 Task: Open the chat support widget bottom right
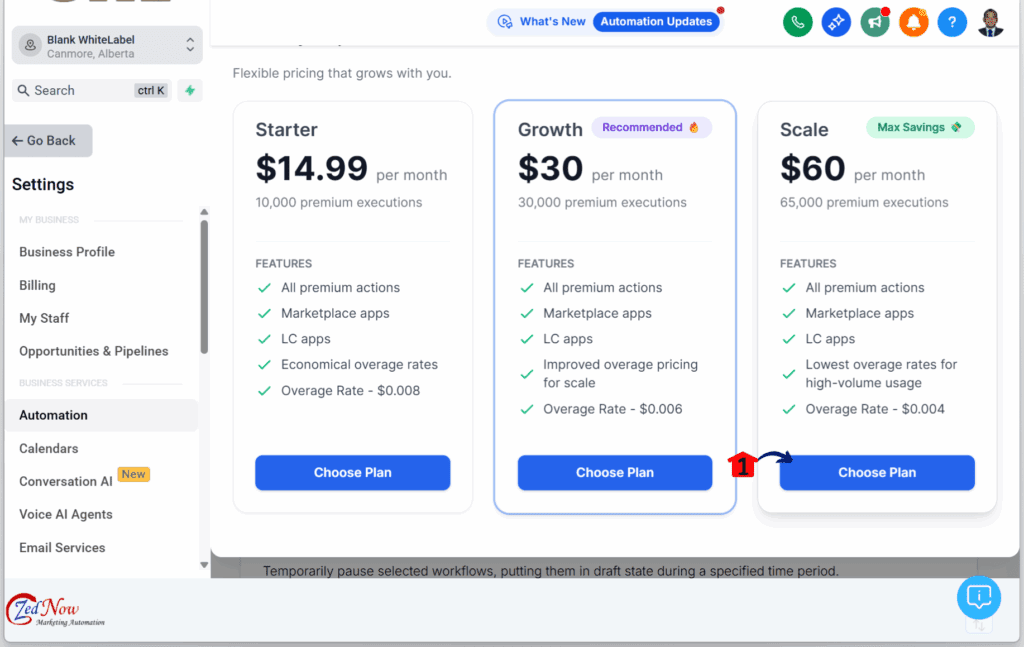[978, 597]
